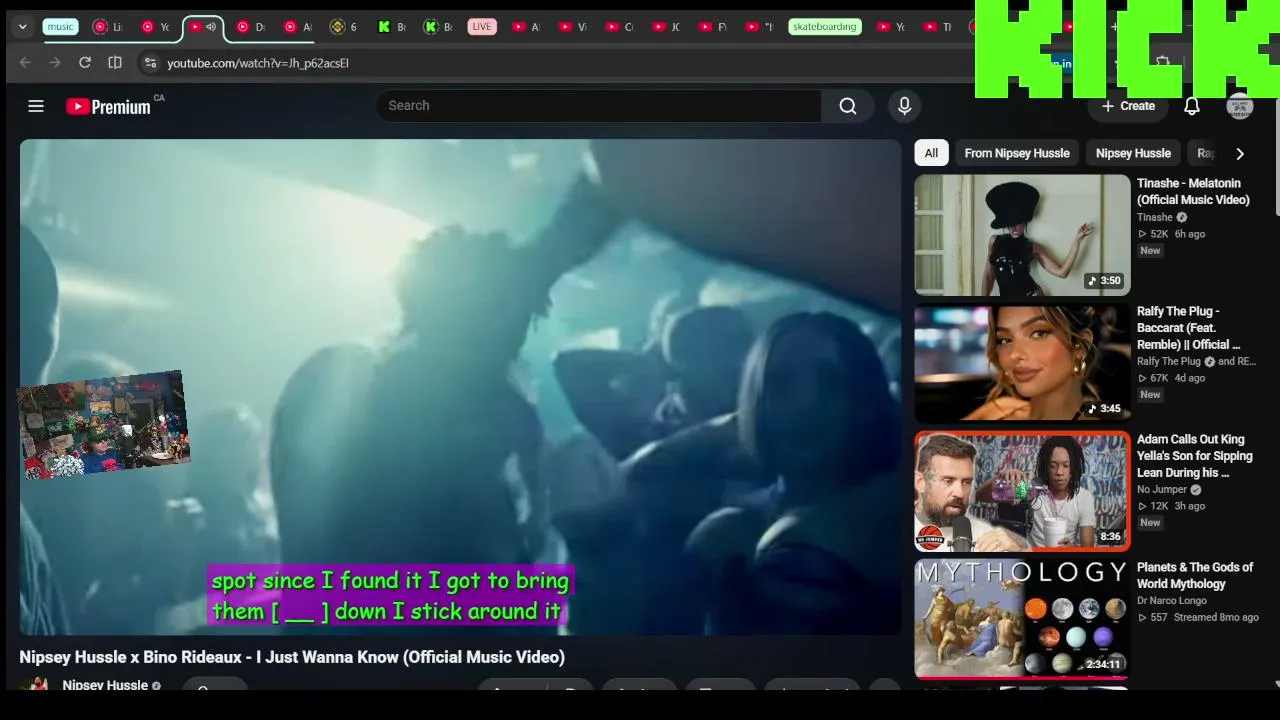Image resolution: width=1280 pixels, height=720 pixels.
Task: Click the Nipsey Hussle channel avatar
Action: coord(35,684)
